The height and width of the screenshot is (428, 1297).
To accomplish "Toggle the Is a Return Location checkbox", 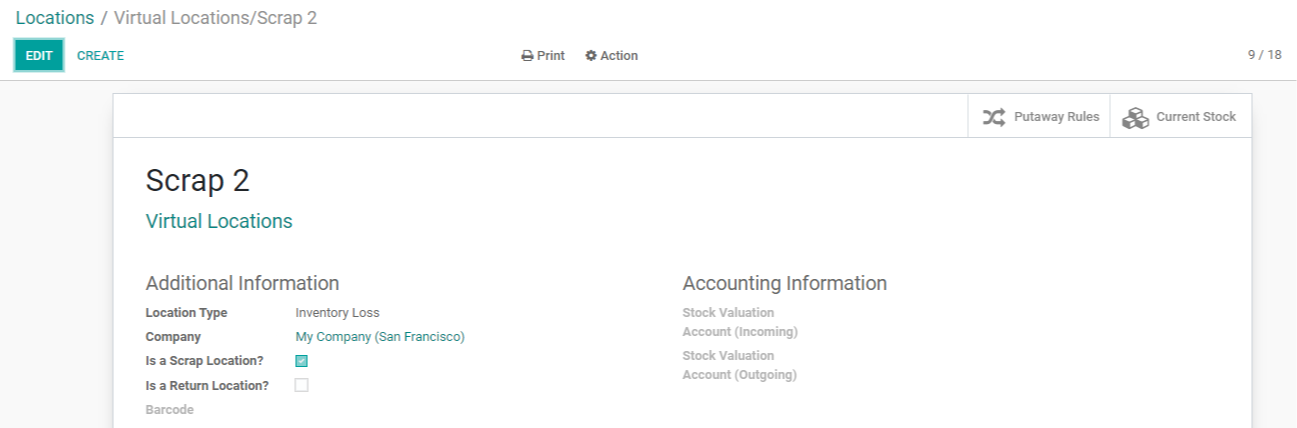I will point(301,385).
